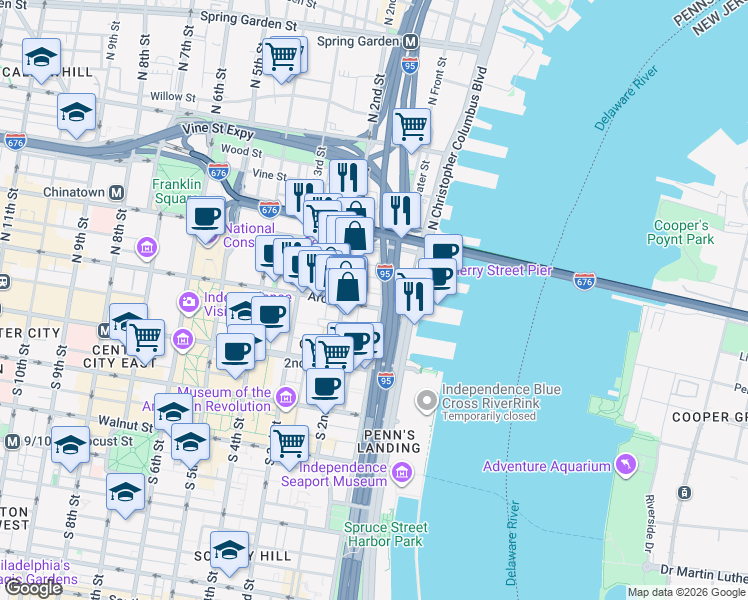Screen dimensions: 748x600
Task: Click the upper coffee cup marker at Cherry Street Pier
Action: 445,248
